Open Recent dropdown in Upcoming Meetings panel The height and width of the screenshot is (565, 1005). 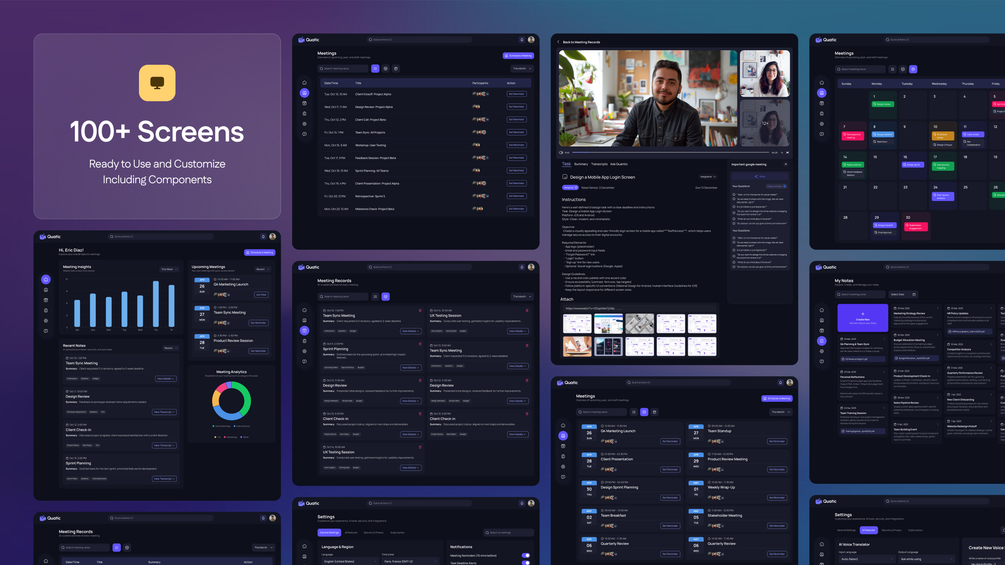point(262,269)
